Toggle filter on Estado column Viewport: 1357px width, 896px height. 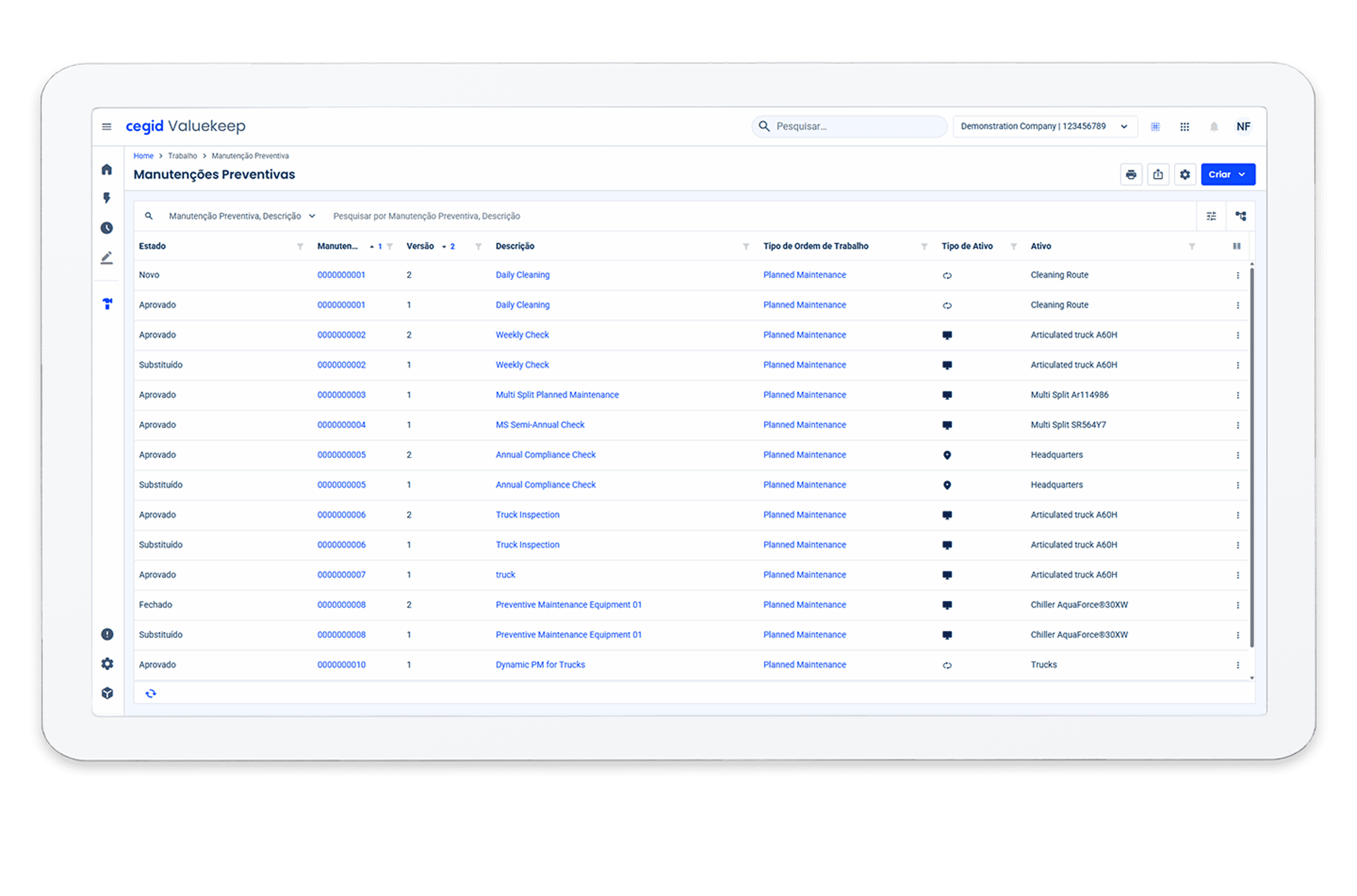[300, 246]
